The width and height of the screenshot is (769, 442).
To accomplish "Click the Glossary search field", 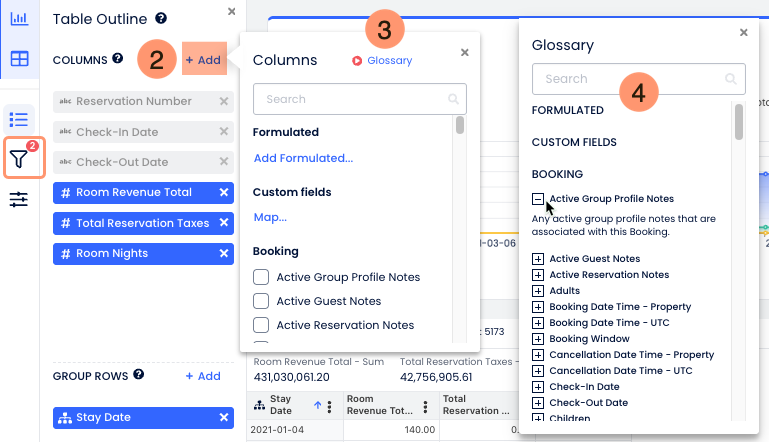I will [x=630, y=79].
